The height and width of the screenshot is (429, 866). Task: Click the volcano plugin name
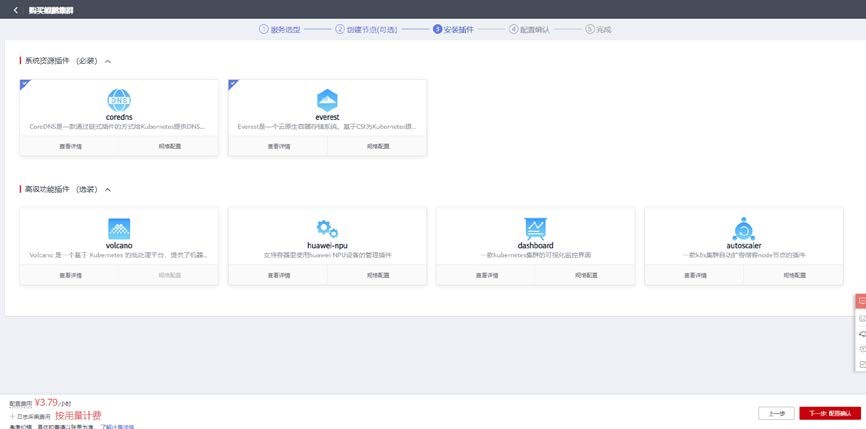point(119,245)
